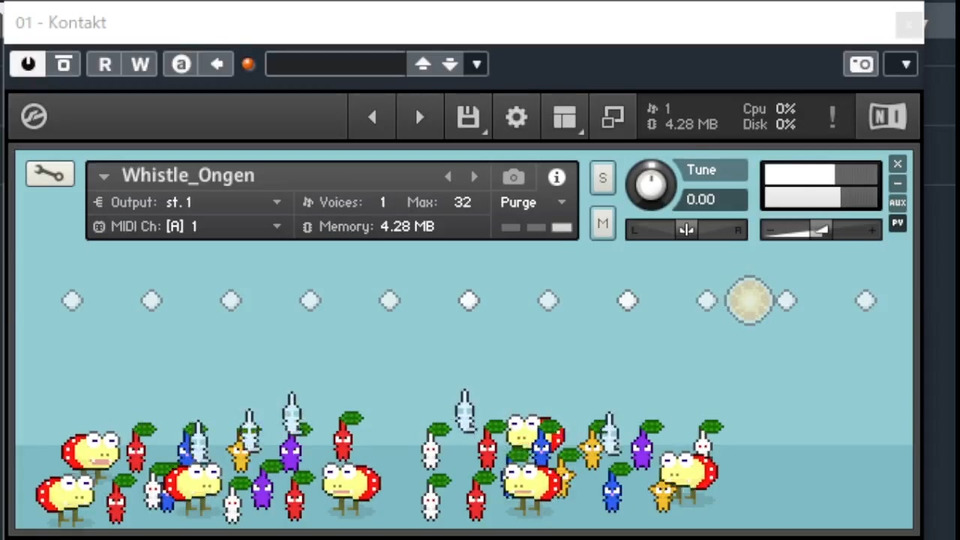Click the NI logo button
This screenshot has width=960, height=540.
point(887,116)
